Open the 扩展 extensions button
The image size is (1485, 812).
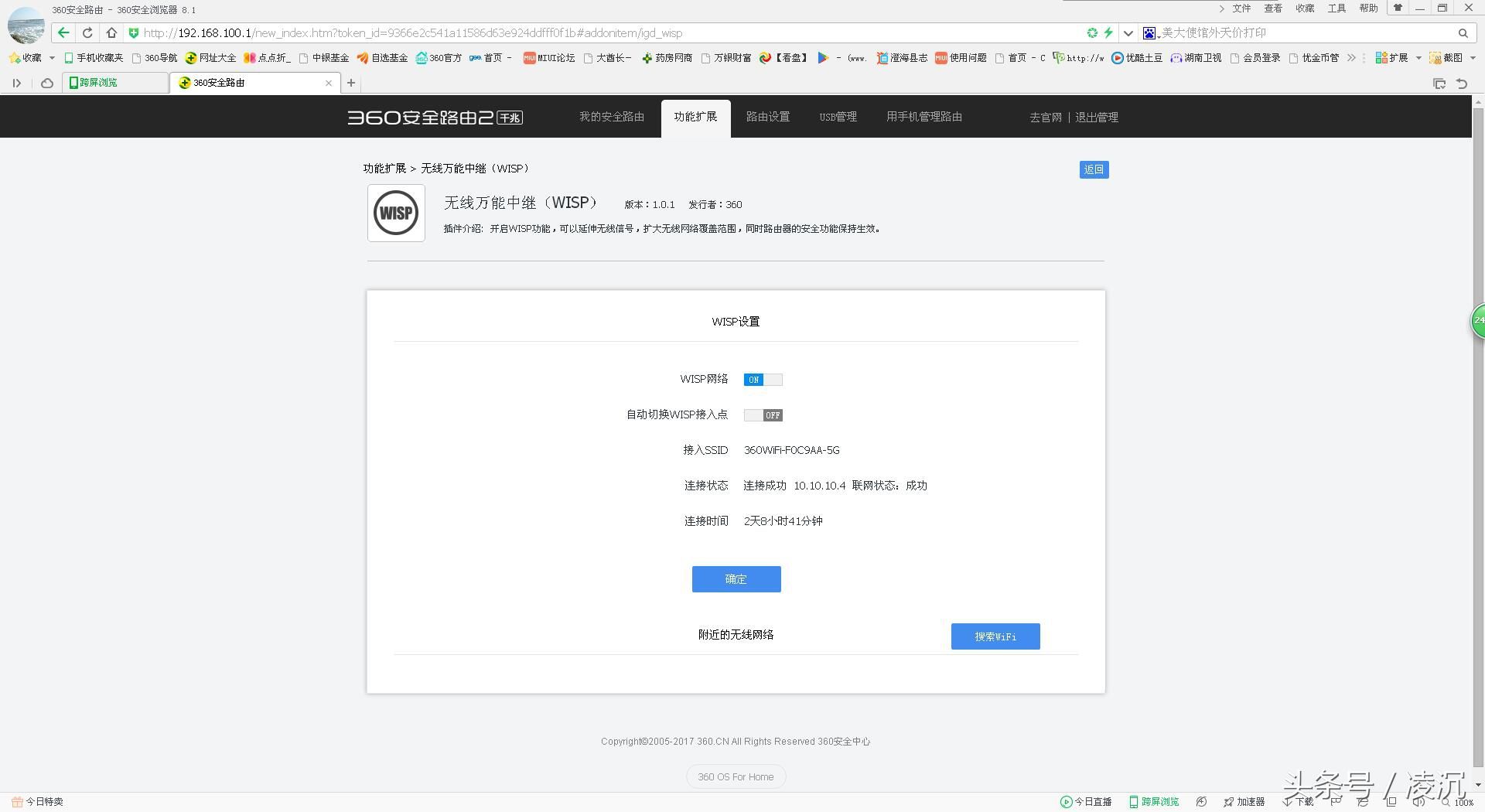[1391, 58]
